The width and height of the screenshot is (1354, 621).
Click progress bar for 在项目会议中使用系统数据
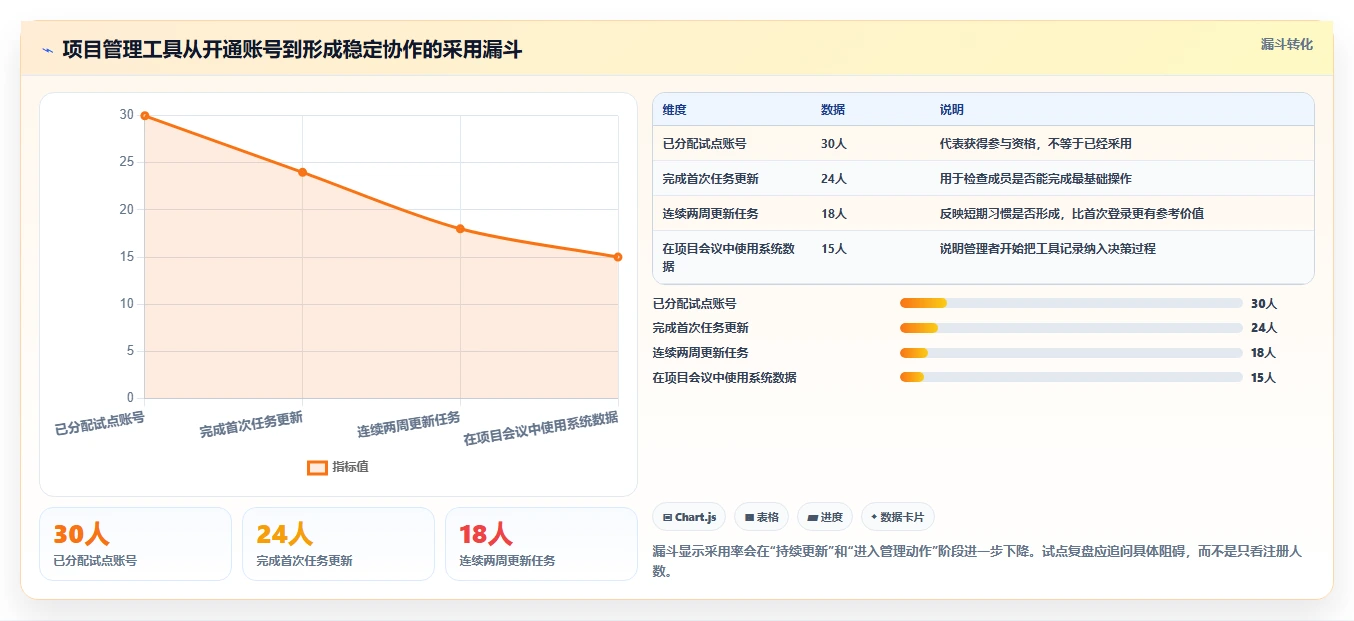(1071, 377)
